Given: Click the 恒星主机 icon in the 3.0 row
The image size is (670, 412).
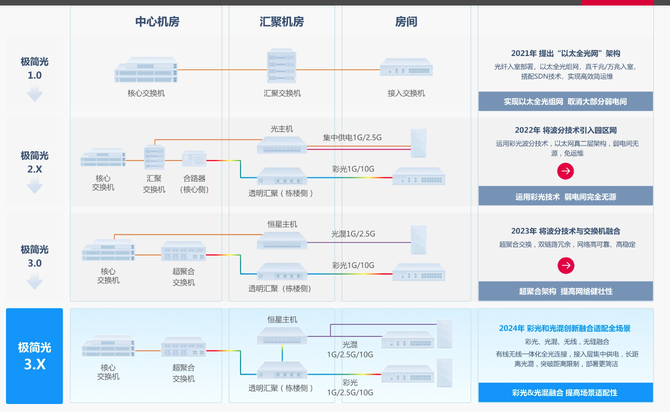Looking at the screenshot, I should pyautogui.click(x=281, y=240).
